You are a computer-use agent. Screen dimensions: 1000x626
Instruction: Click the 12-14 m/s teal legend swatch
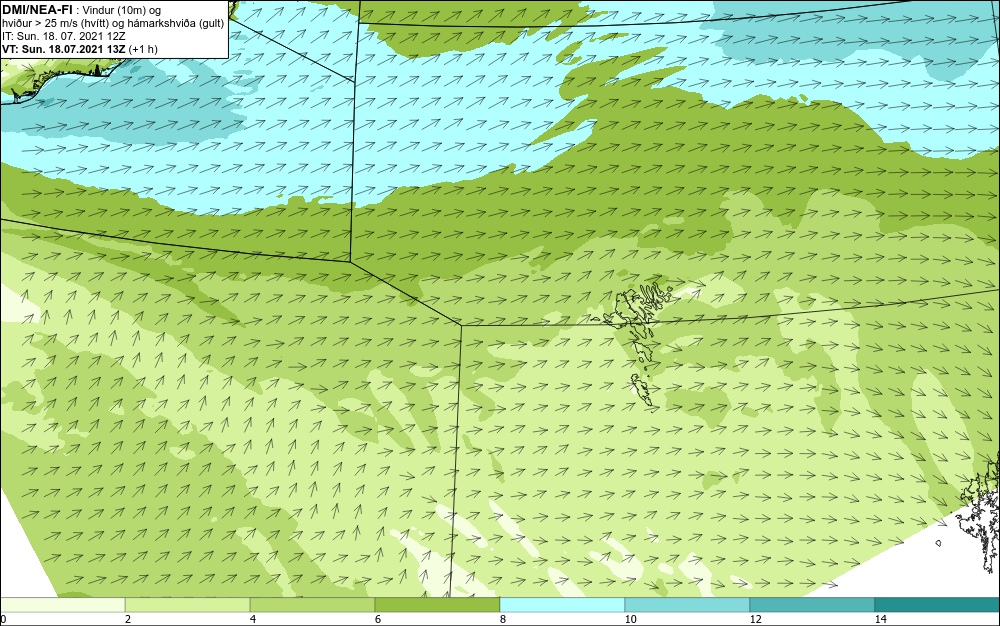tap(812, 605)
